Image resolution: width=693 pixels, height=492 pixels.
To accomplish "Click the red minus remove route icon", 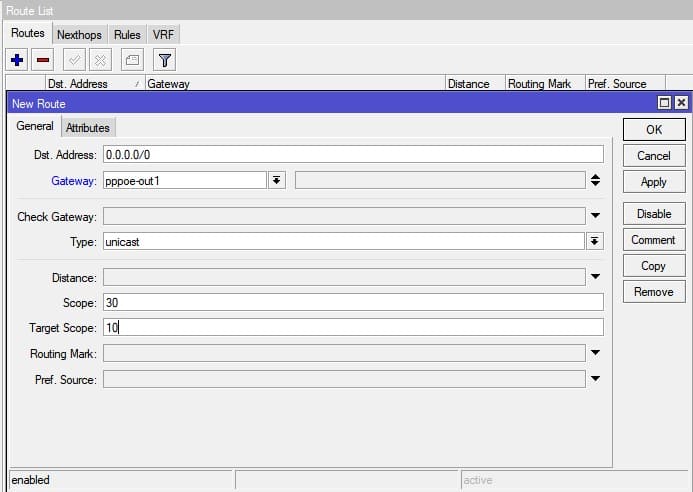I will coord(42,60).
